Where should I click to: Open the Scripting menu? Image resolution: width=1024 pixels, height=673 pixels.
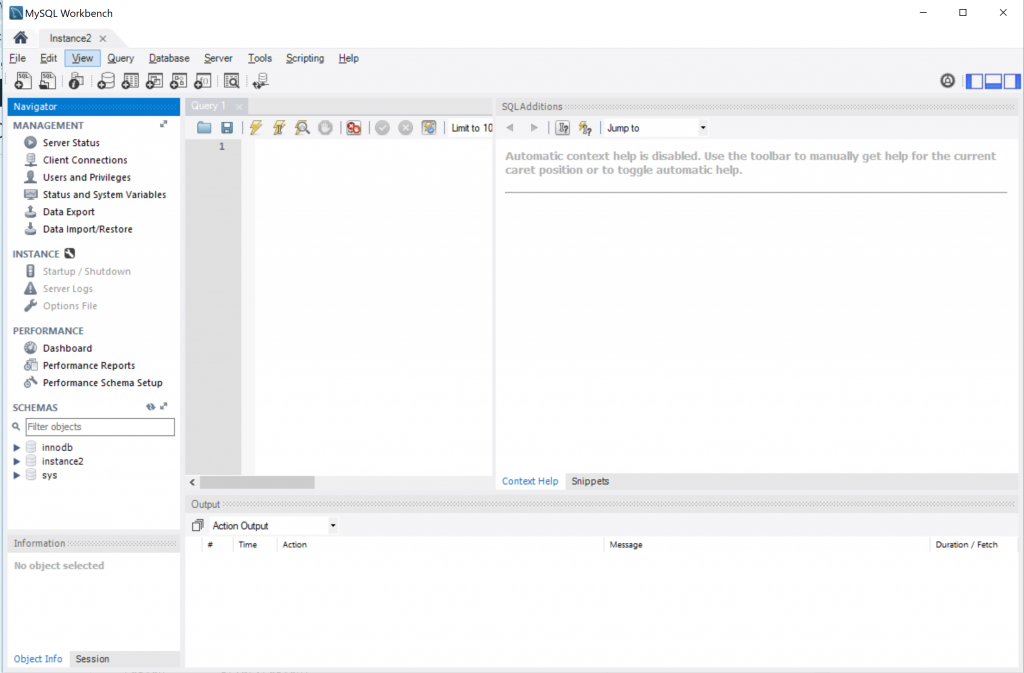click(x=305, y=58)
